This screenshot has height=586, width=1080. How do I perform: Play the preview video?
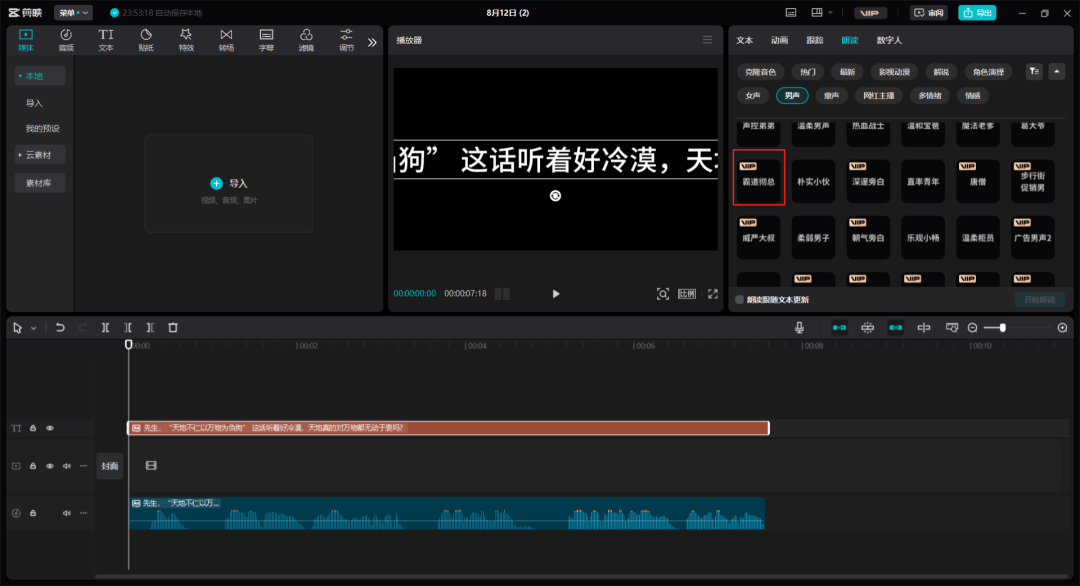[x=556, y=294]
